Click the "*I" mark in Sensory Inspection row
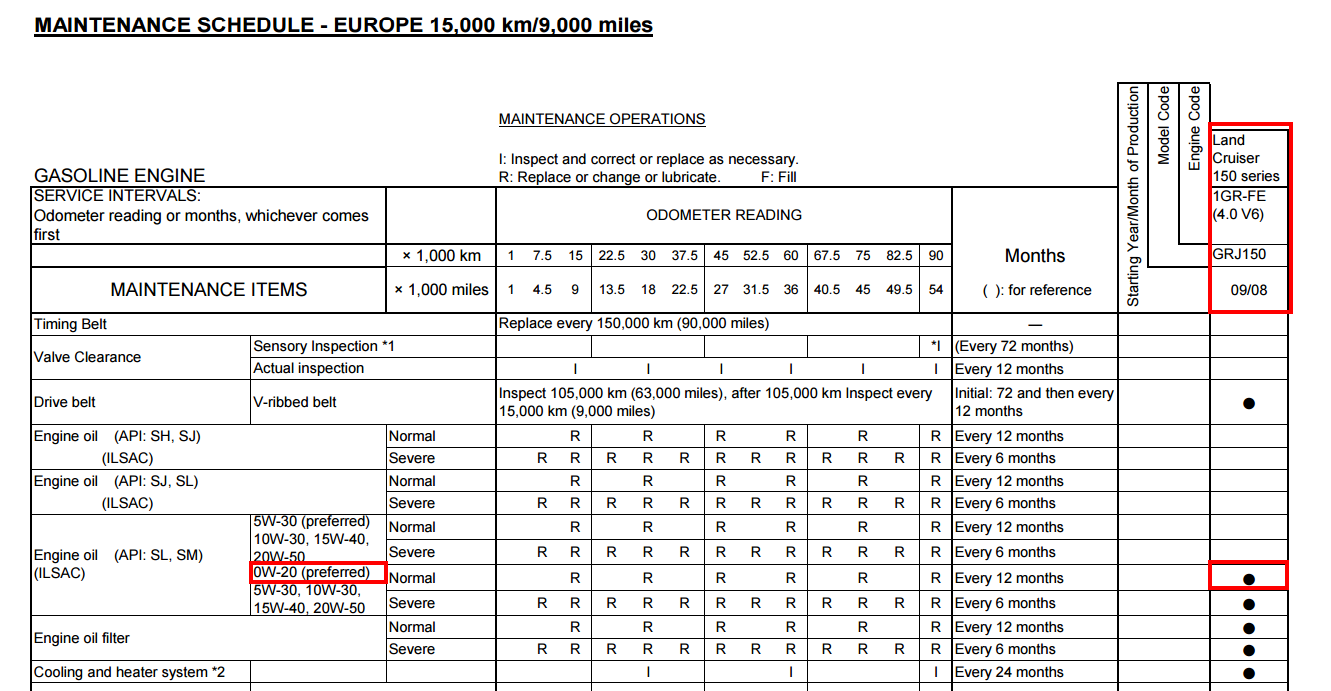 coord(936,346)
